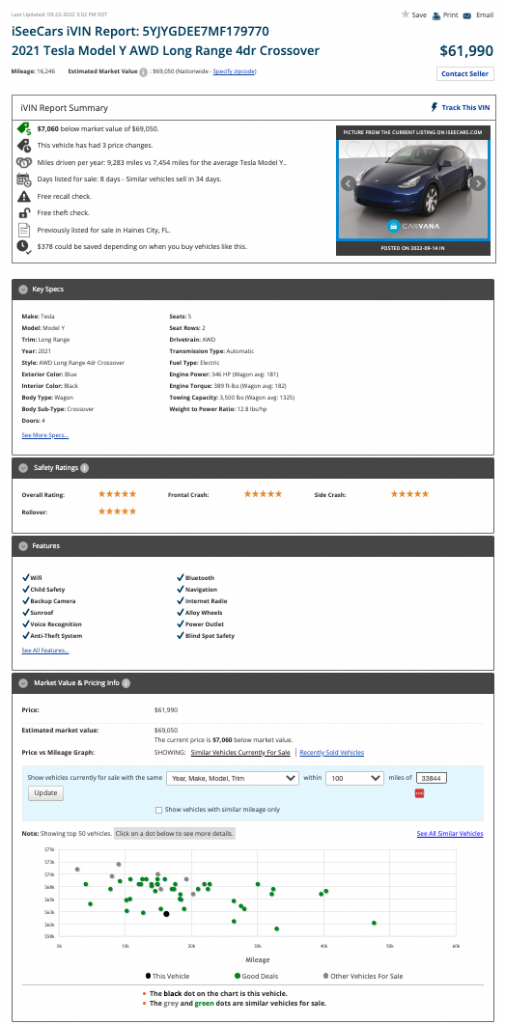Click the Save star icon
The height and width of the screenshot is (1024, 505).
[x=405, y=14]
